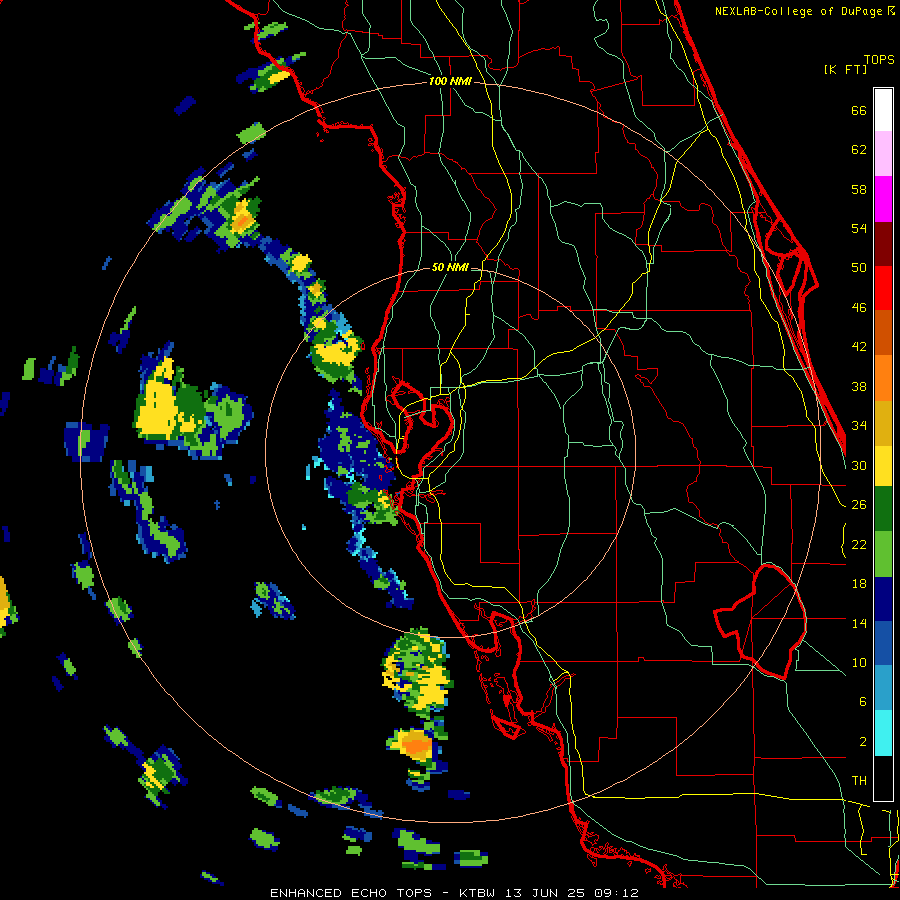Select the 22 value on the legend

point(859,545)
